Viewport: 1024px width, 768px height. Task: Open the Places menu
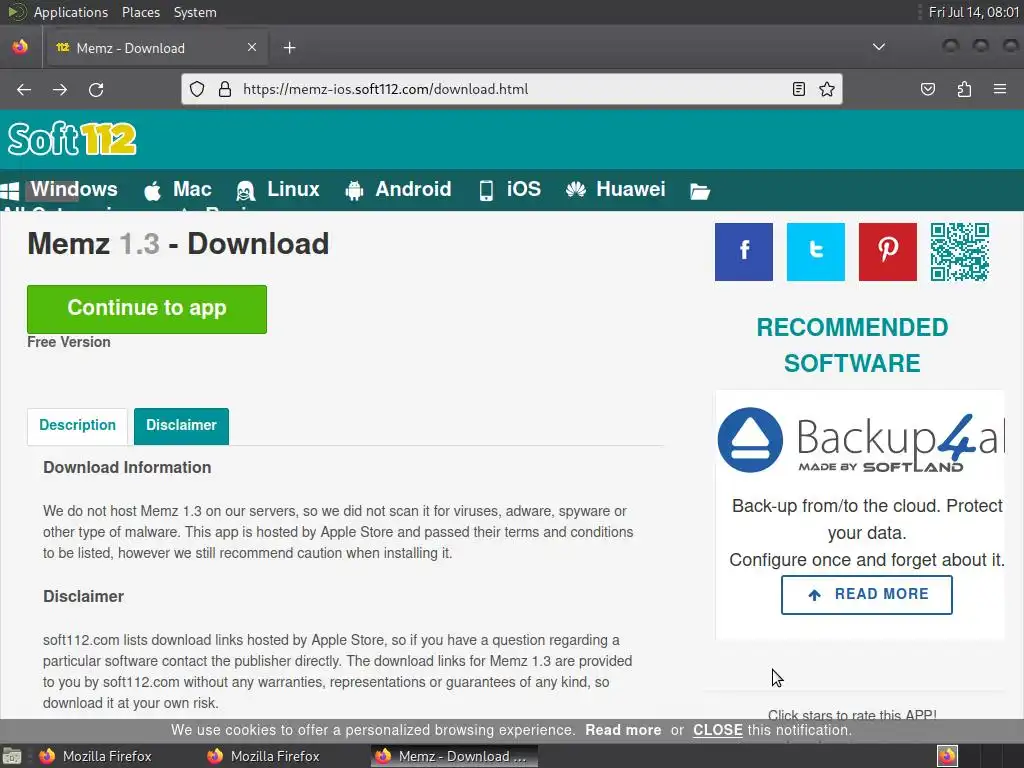[140, 12]
